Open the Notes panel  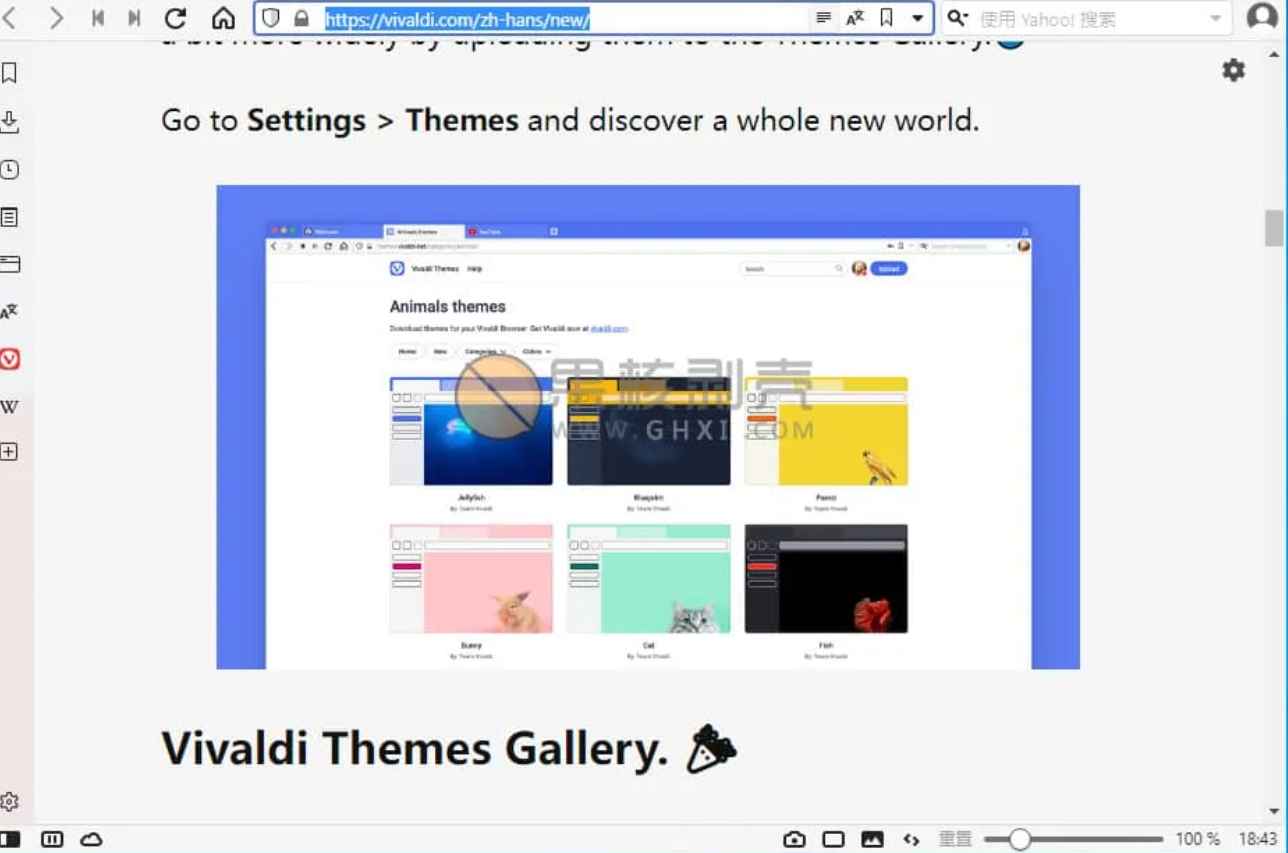click(x=10, y=217)
